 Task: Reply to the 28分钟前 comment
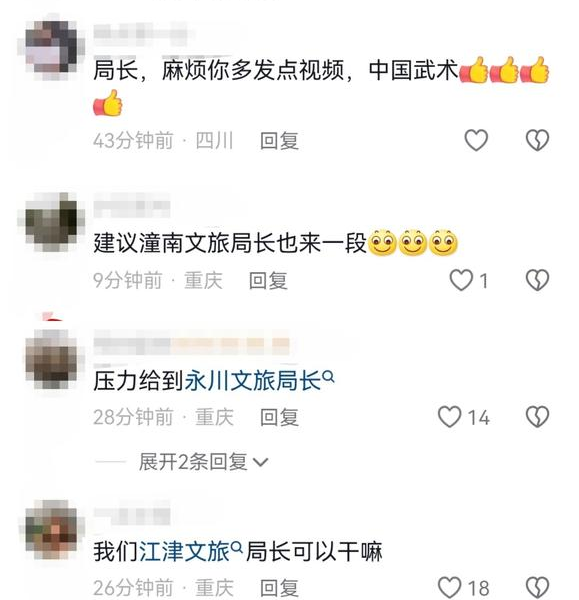[279, 417]
